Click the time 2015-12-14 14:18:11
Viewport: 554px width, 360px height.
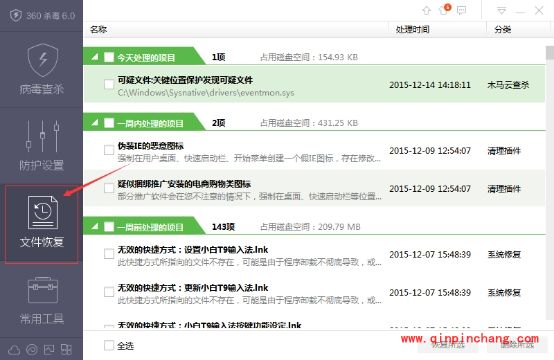click(x=430, y=85)
